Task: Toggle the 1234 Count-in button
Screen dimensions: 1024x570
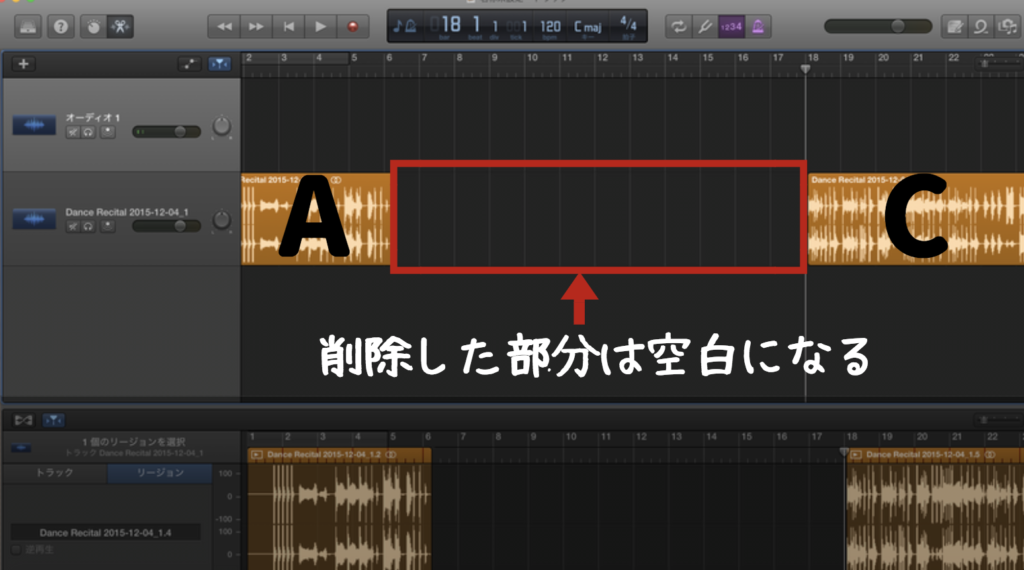Action: [x=731, y=27]
